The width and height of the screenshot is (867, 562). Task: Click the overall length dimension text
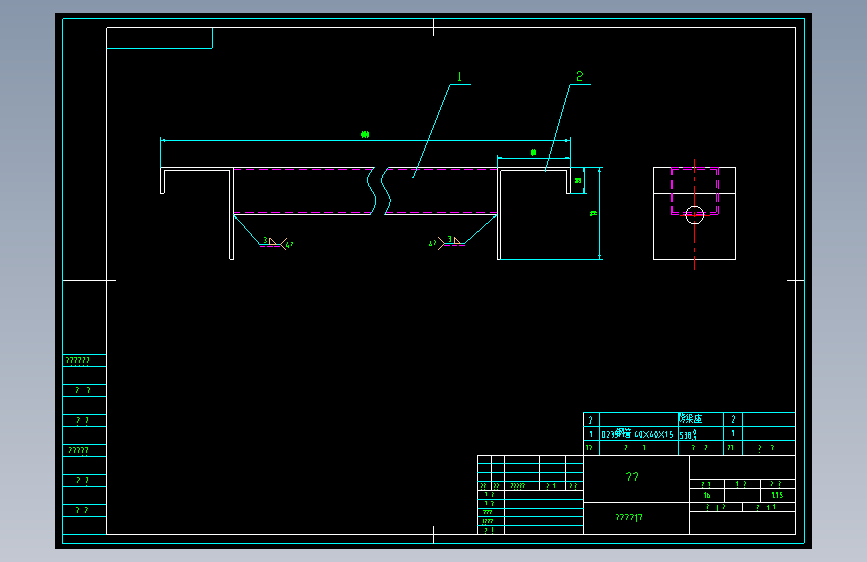[x=365, y=134]
